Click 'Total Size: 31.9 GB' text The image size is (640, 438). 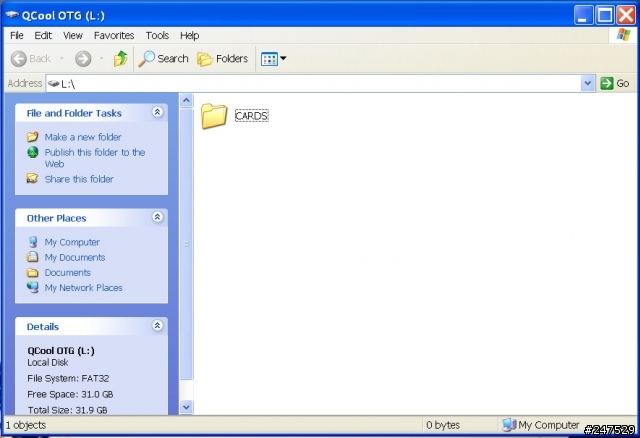tap(67, 410)
